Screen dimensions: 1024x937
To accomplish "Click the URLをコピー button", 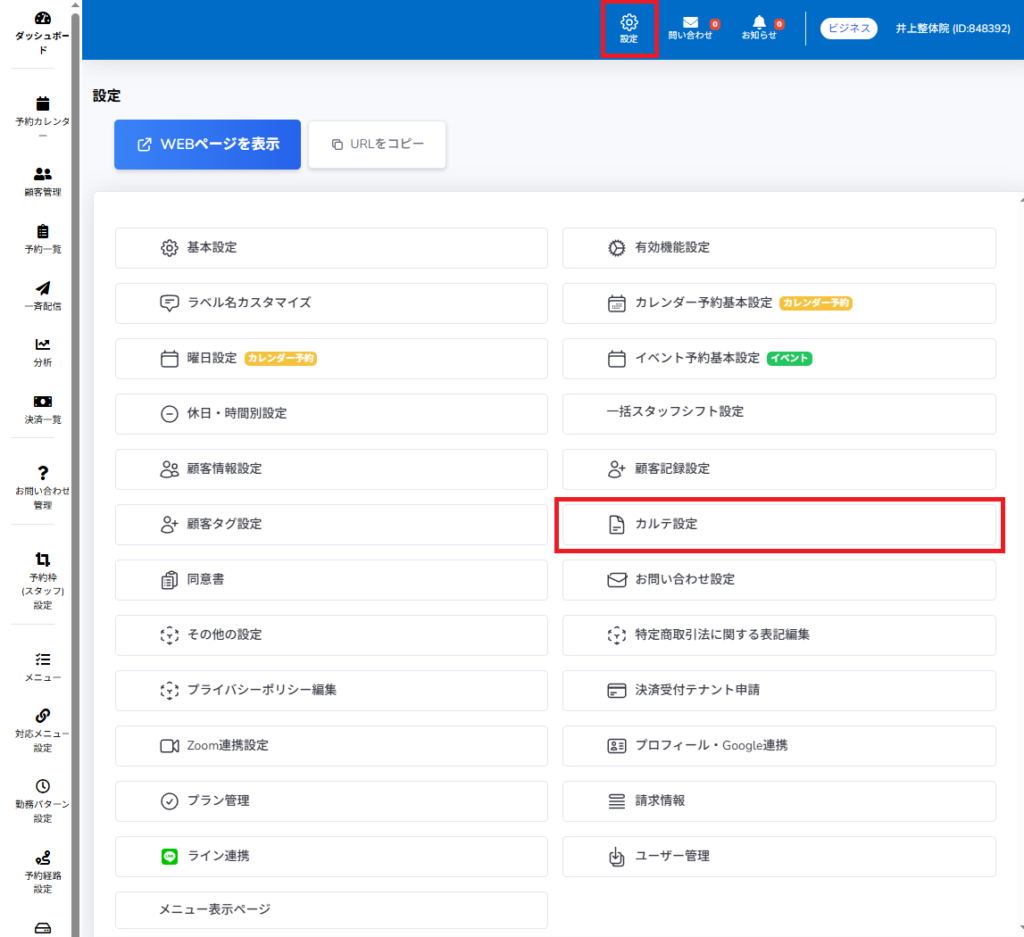I will pyautogui.click(x=377, y=144).
